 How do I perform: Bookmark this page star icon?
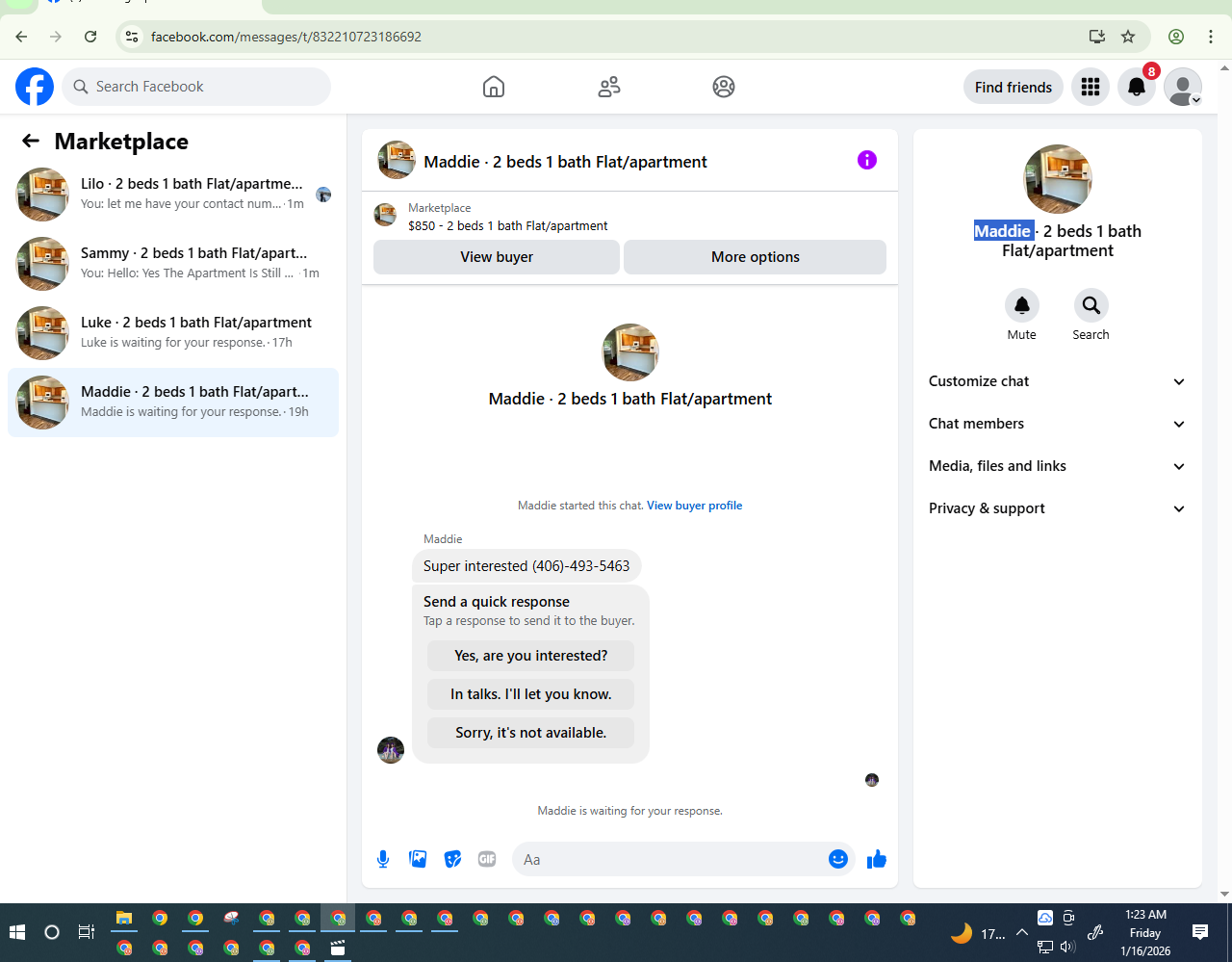1128,37
